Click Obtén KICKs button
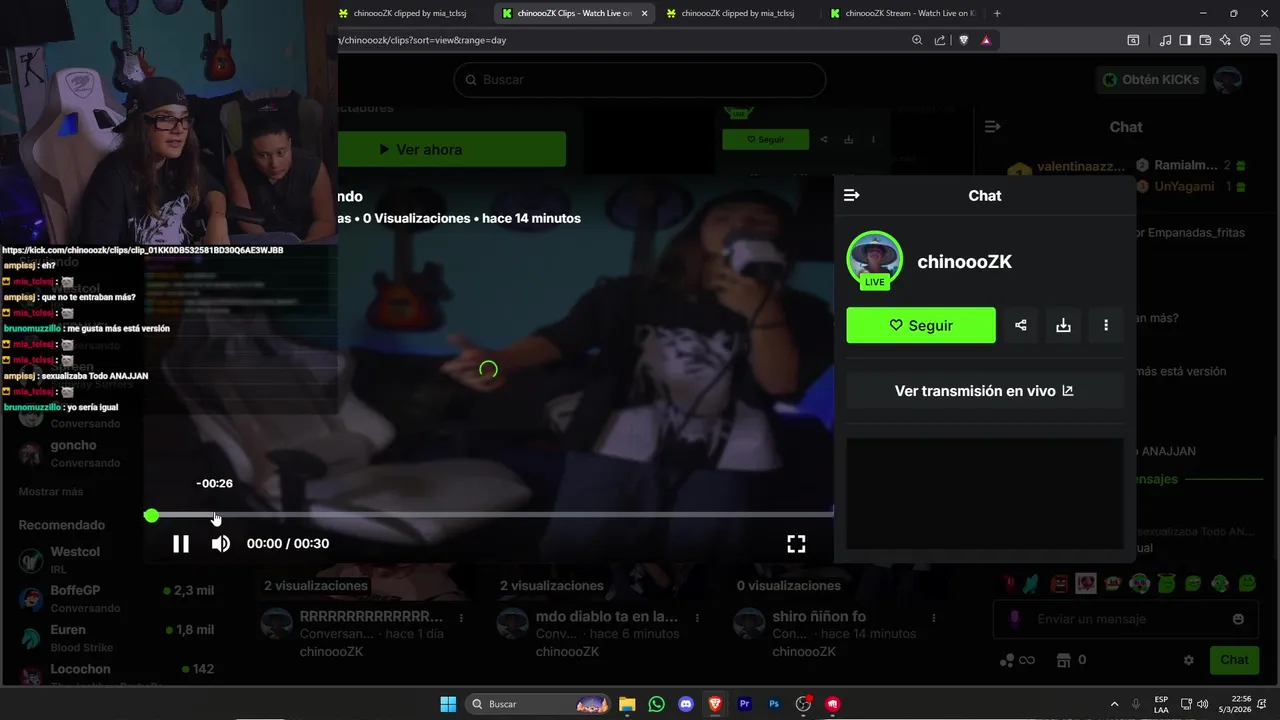Image resolution: width=1280 pixels, height=720 pixels. click(x=1151, y=80)
